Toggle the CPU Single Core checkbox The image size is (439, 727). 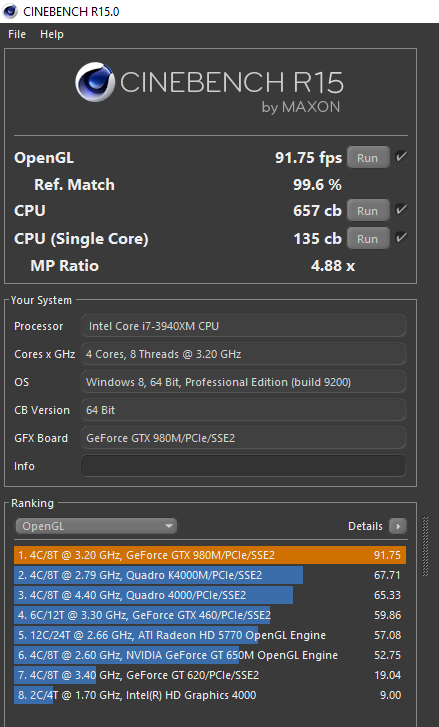[401, 238]
